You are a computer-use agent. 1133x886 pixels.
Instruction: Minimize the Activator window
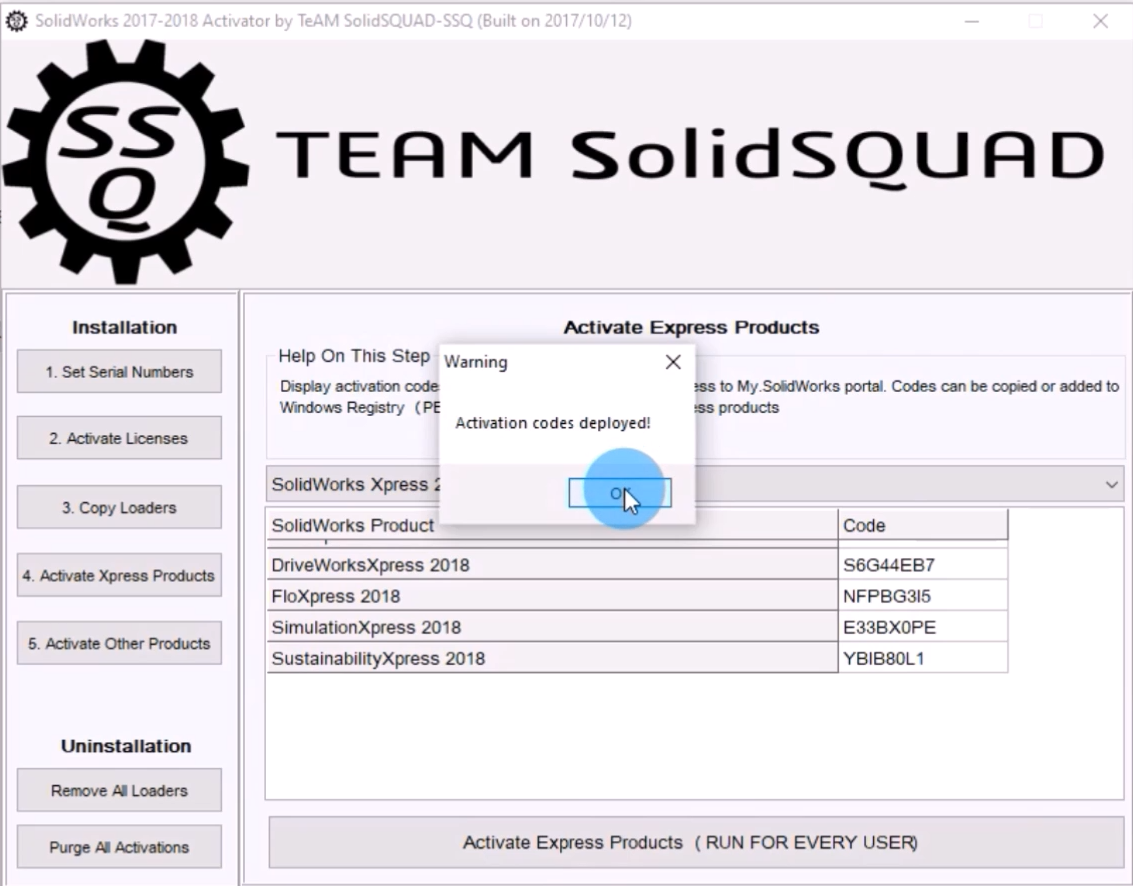pyautogui.click(x=971, y=21)
